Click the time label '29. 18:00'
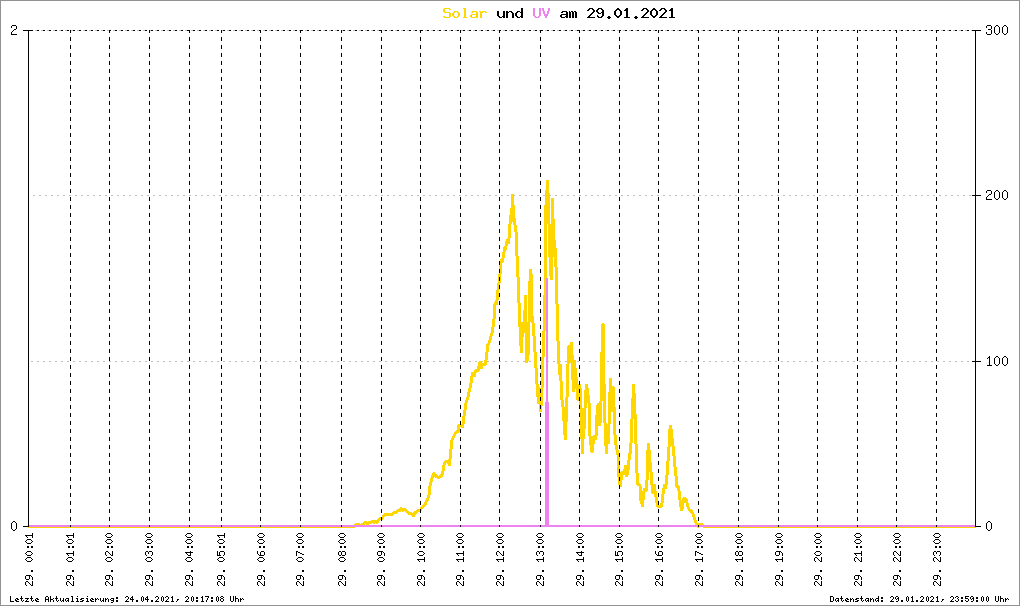This screenshot has width=1020, height=606. tap(739, 560)
